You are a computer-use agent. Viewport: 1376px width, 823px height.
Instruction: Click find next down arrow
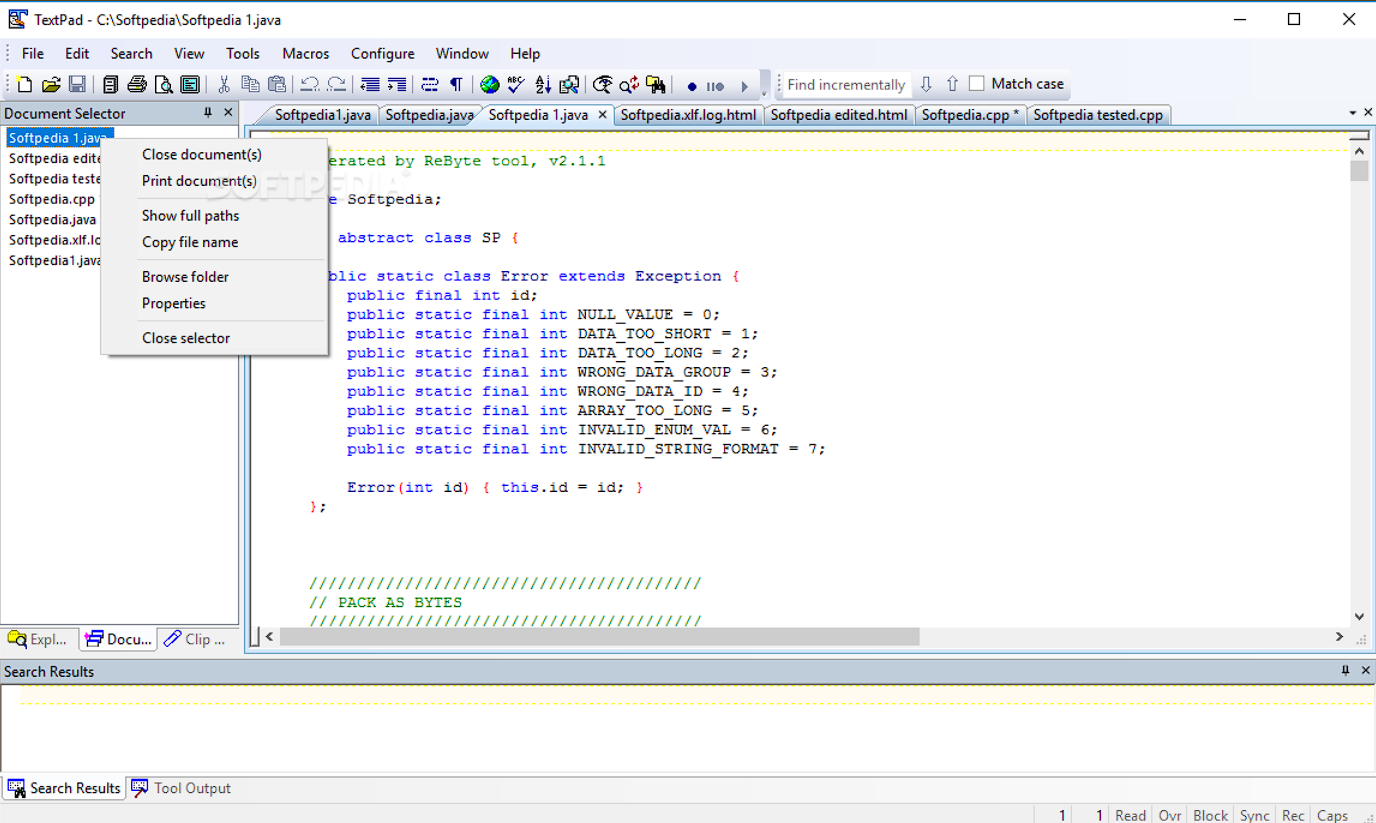click(x=926, y=84)
